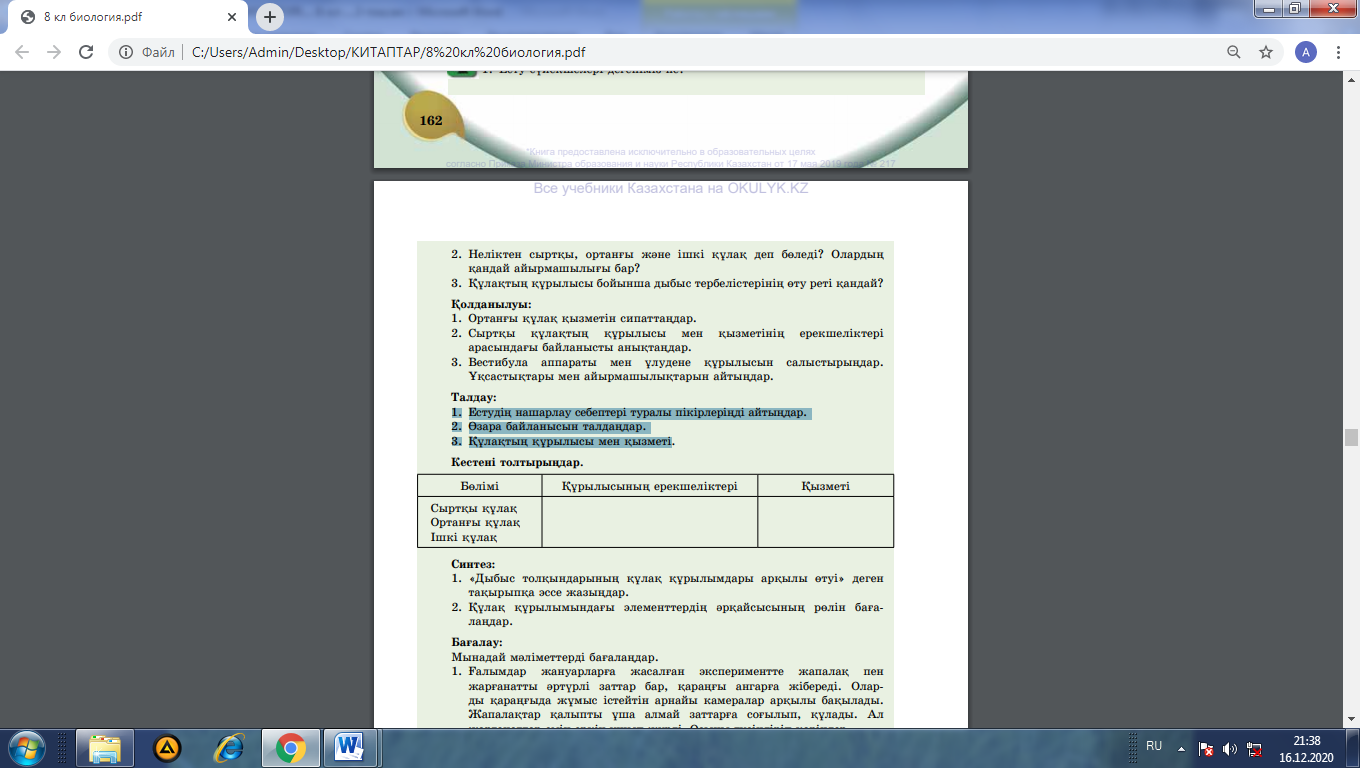Switch to Microsoft Word in the taskbar
This screenshot has width=1360, height=768.
point(350,747)
